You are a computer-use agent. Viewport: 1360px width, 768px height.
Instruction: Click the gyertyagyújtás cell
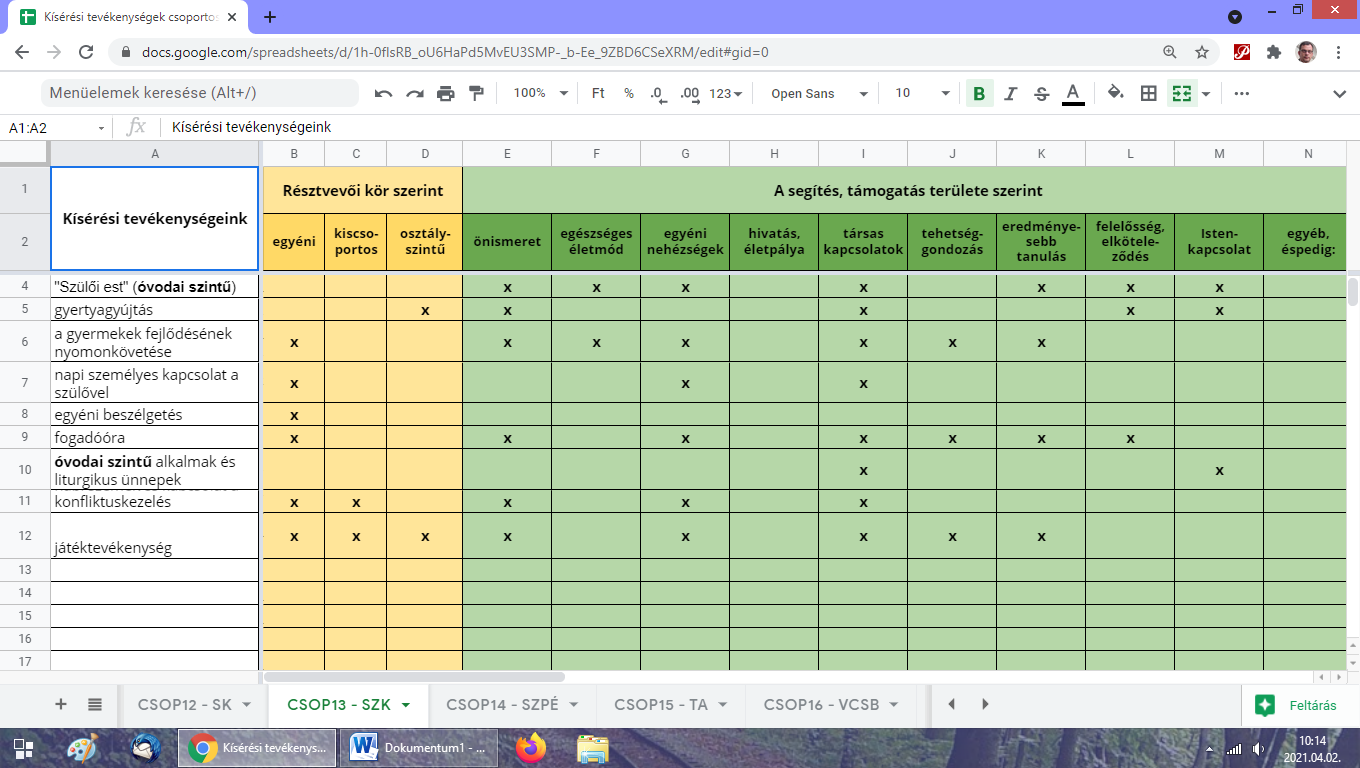pyautogui.click(x=155, y=310)
